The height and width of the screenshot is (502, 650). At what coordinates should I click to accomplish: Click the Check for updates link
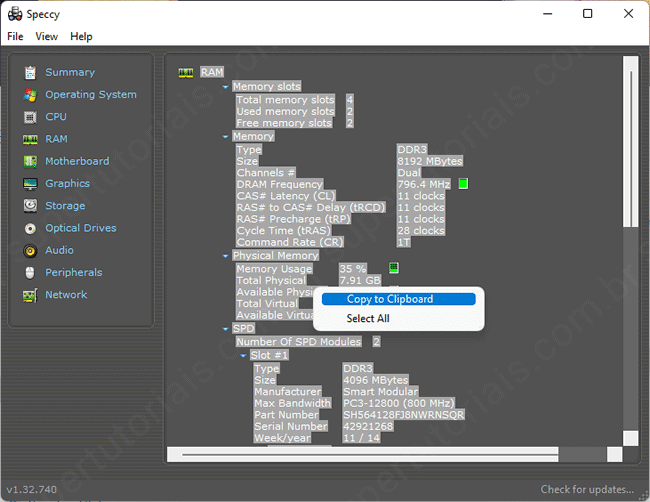[x=587, y=490]
